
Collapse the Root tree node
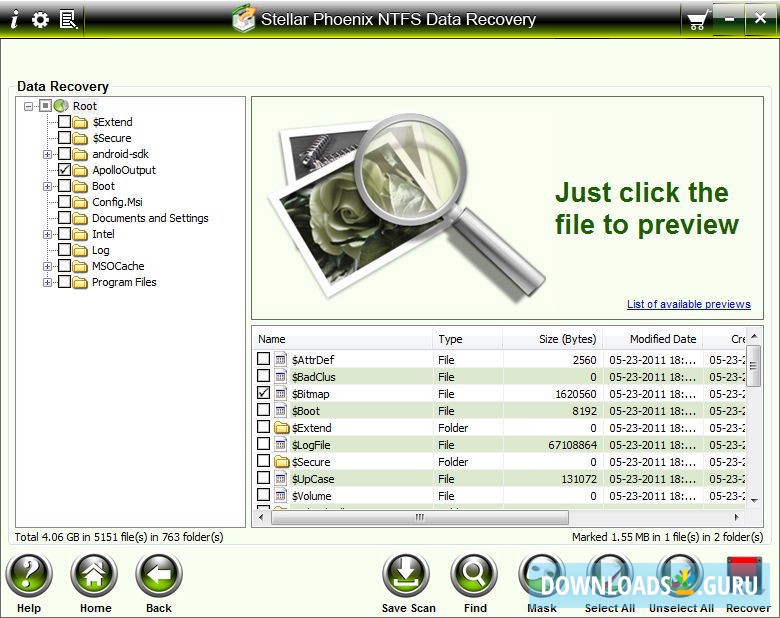[x=30, y=106]
